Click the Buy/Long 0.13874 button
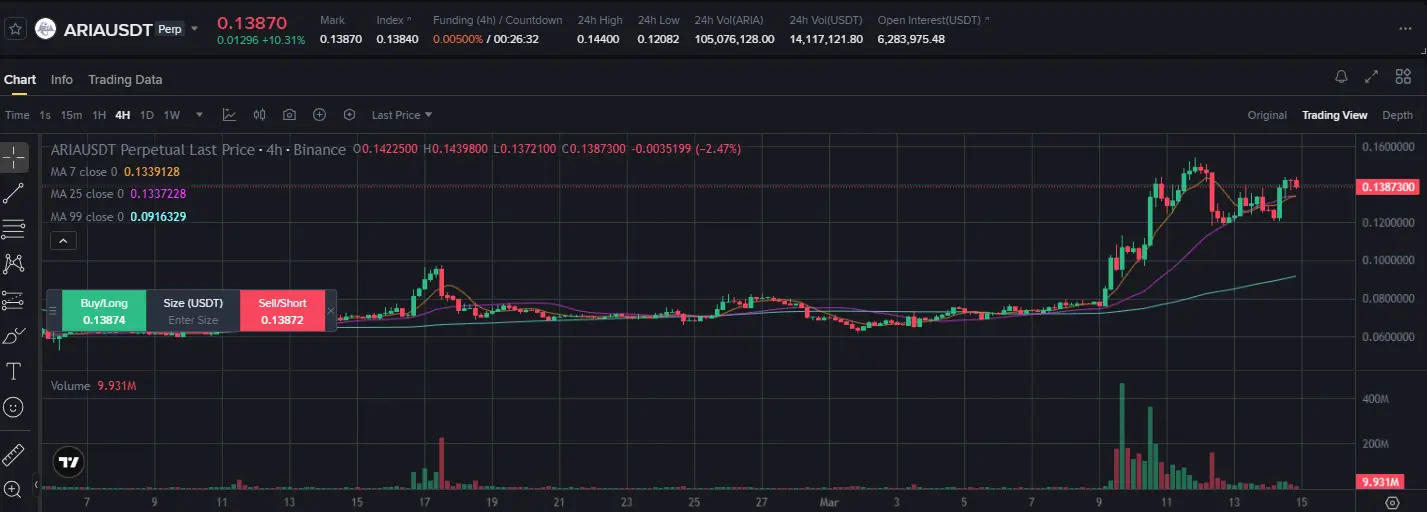The height and width of the screenshot is (512, 1427). 104,311
